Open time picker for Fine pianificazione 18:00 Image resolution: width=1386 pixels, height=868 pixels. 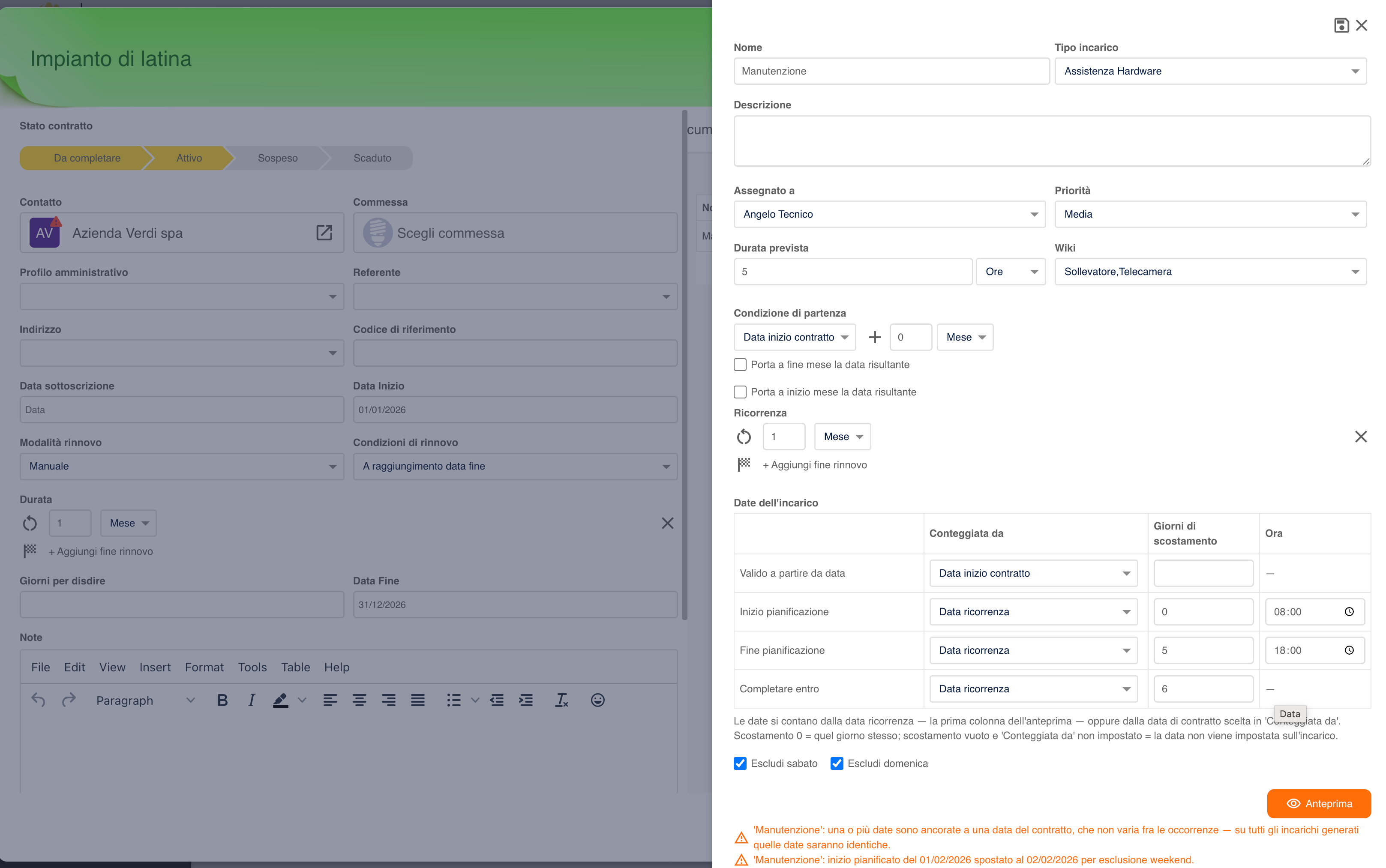click(x=1349, y=650)
